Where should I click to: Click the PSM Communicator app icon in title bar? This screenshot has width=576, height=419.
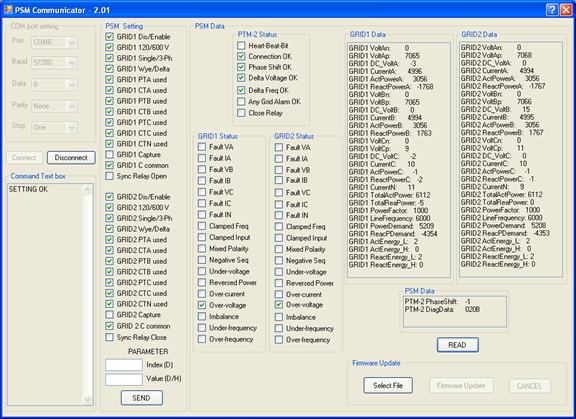coord(8,10)
